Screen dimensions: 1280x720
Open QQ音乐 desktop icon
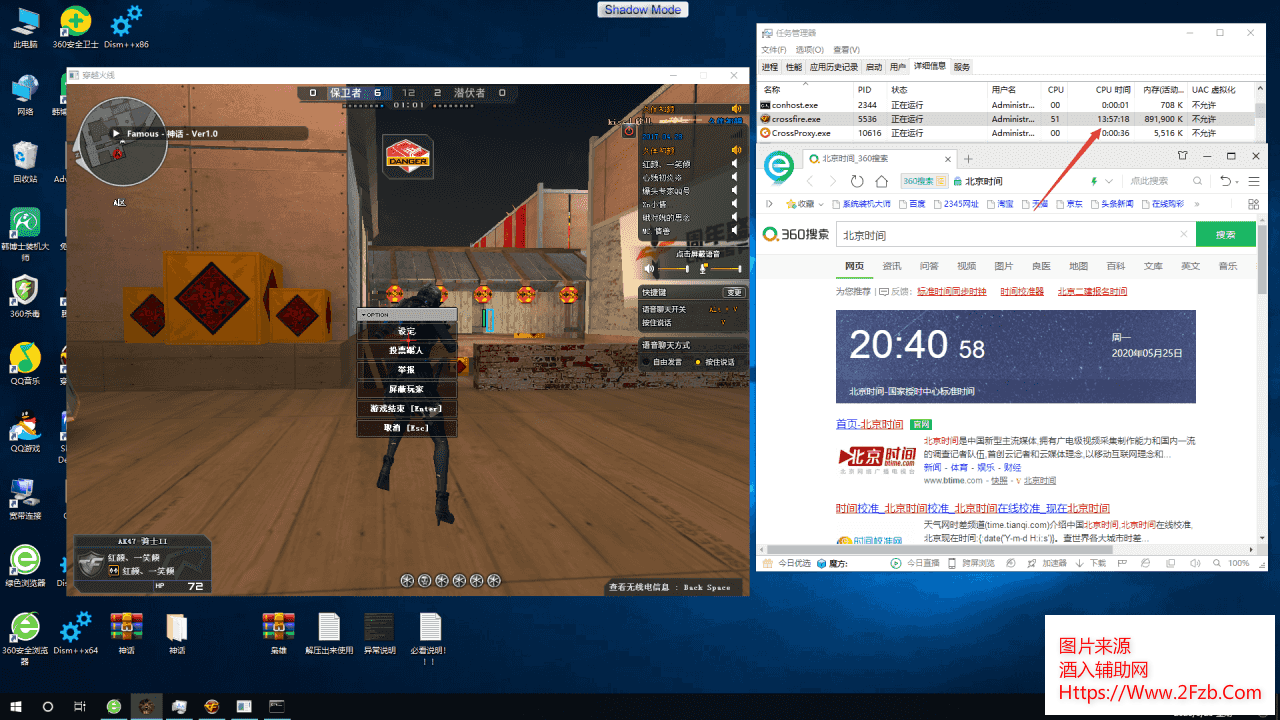coord(25,363)
